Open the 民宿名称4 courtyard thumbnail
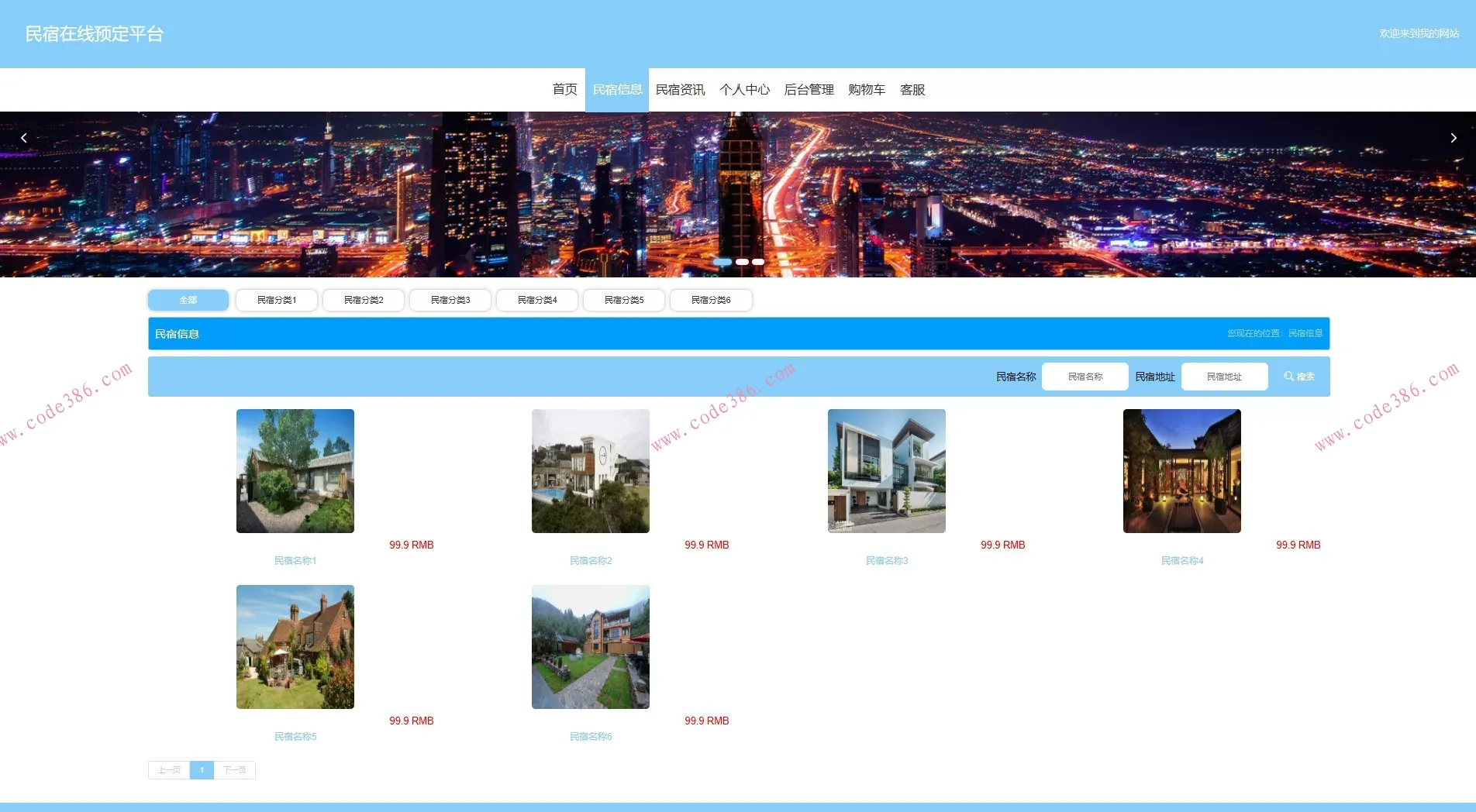This screenshot has width=1476, height=812. point(1182,471)
